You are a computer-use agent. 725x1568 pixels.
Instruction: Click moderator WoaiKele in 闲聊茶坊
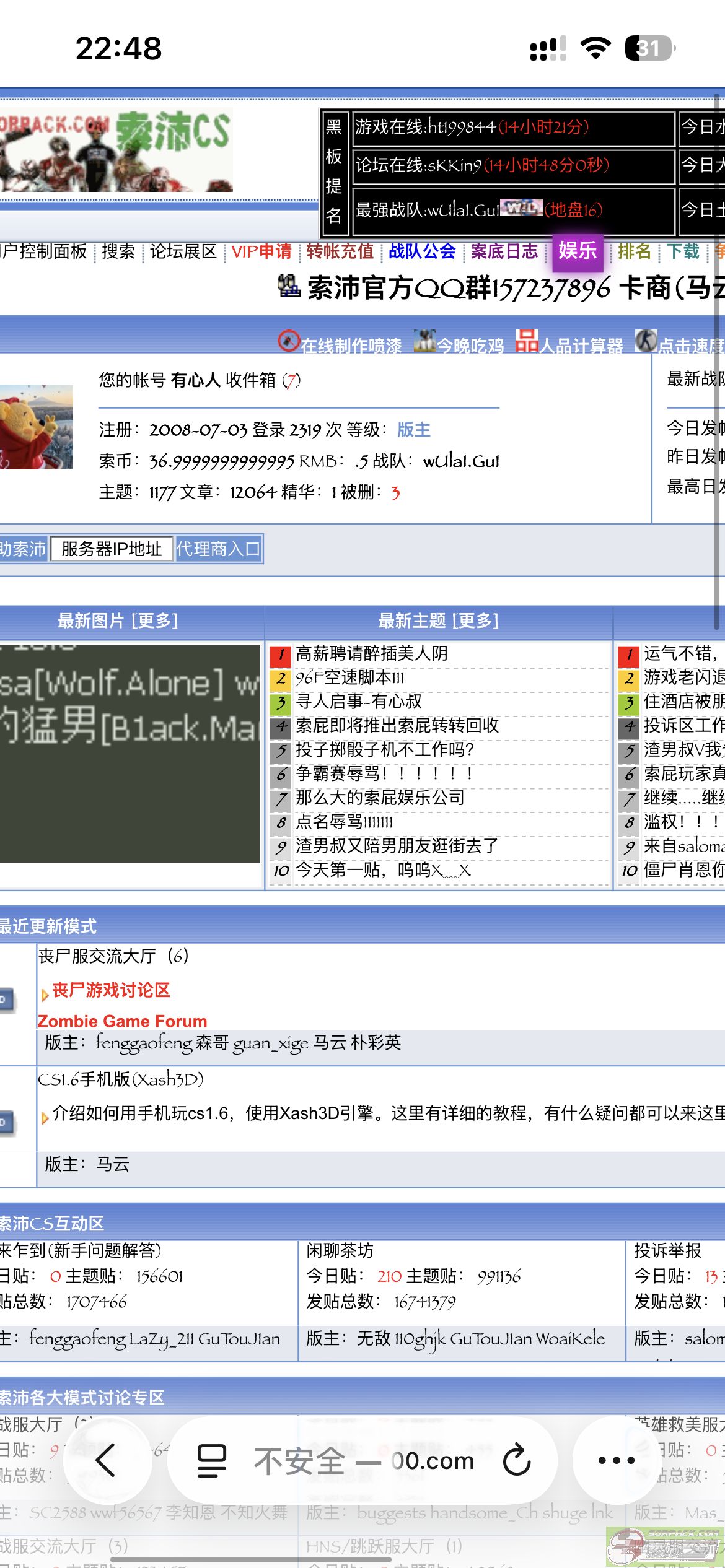pyautogui.click(x=570, y=1339)
